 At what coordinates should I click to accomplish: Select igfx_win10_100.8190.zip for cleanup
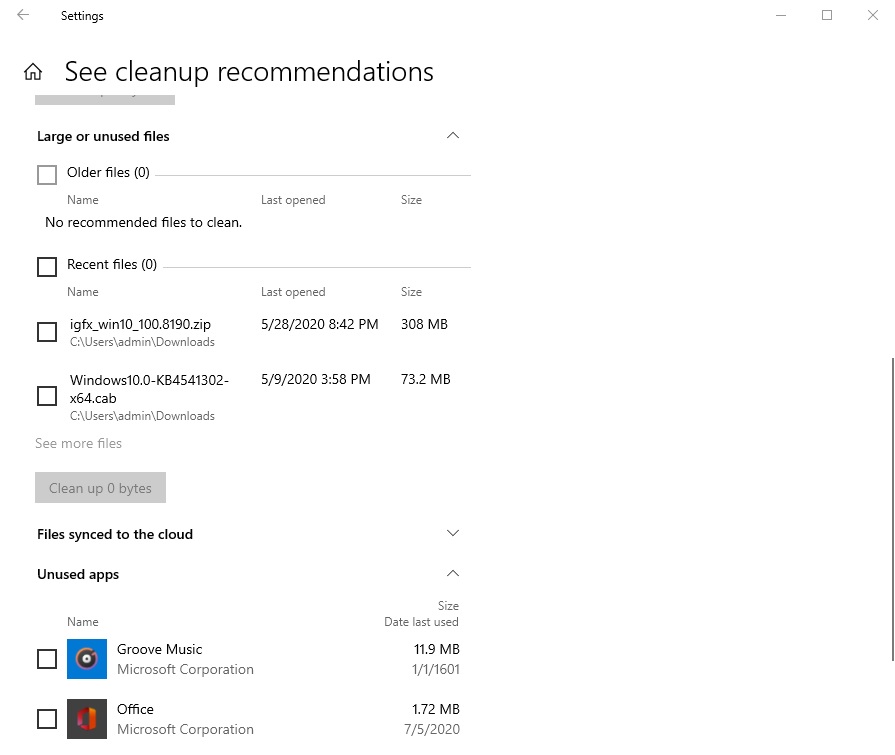click(x=46, y=332)
